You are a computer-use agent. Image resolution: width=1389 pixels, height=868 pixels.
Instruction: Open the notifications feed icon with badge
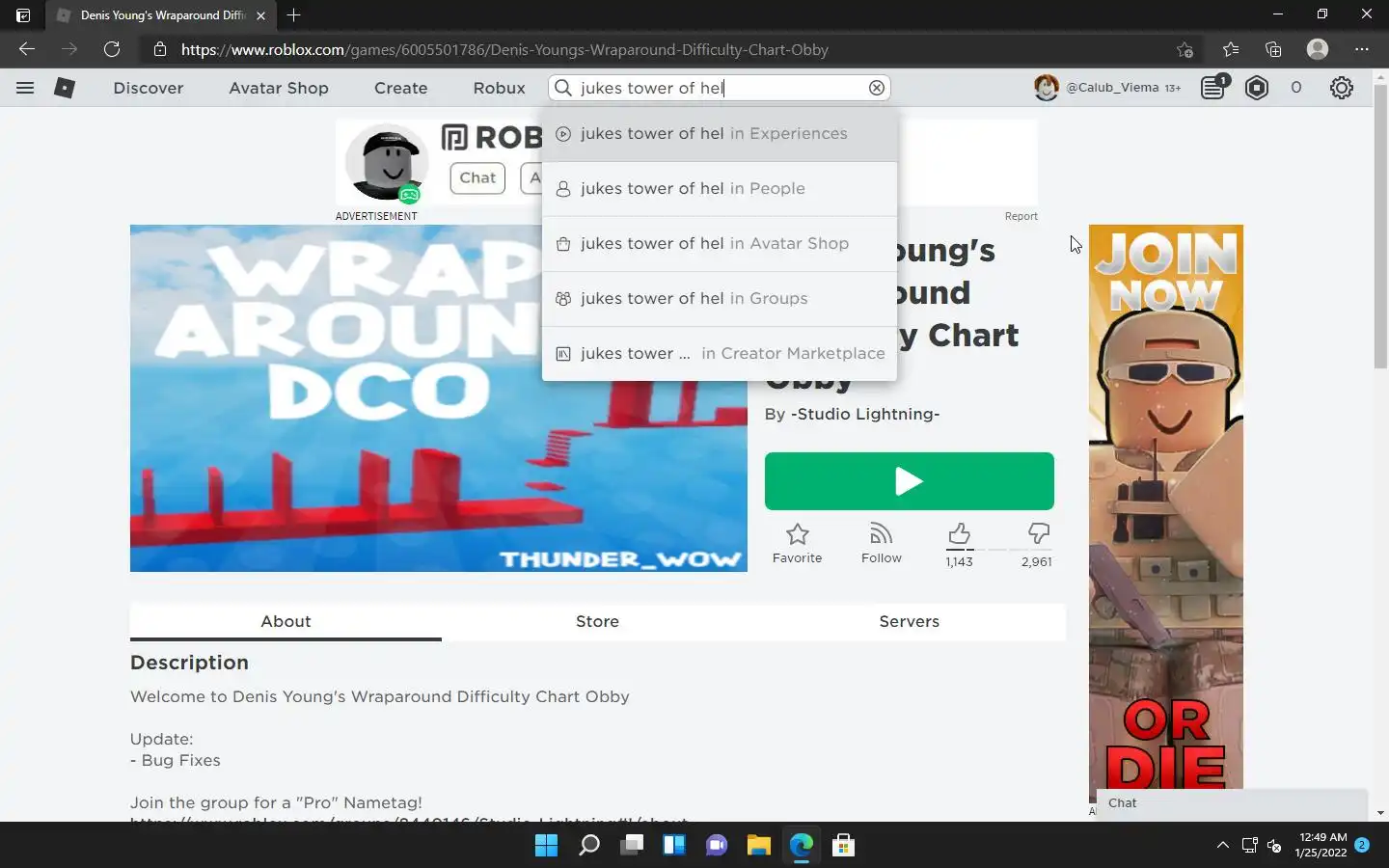point(1213,88)
